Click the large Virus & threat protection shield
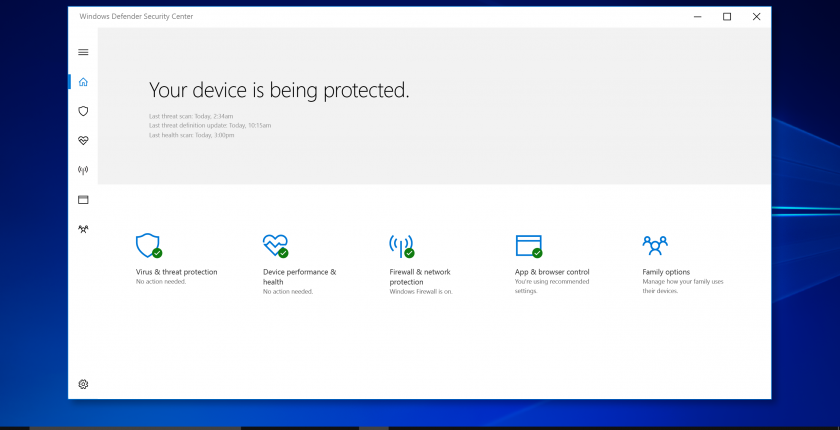The height and width of the screenshot is (430, 840). pyautogui.click(x=148, y=246)
